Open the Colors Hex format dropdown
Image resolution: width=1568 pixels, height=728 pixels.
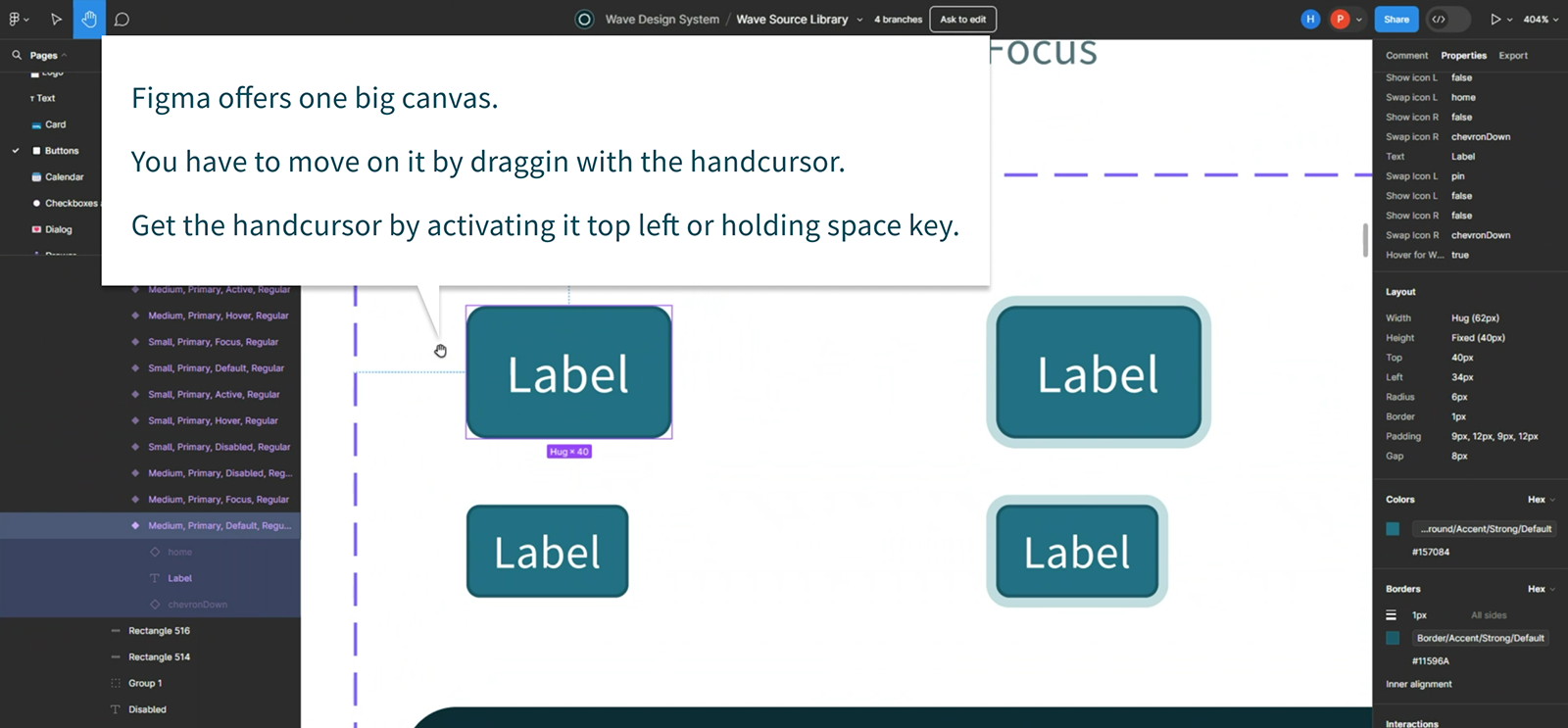click(1541, 500)
